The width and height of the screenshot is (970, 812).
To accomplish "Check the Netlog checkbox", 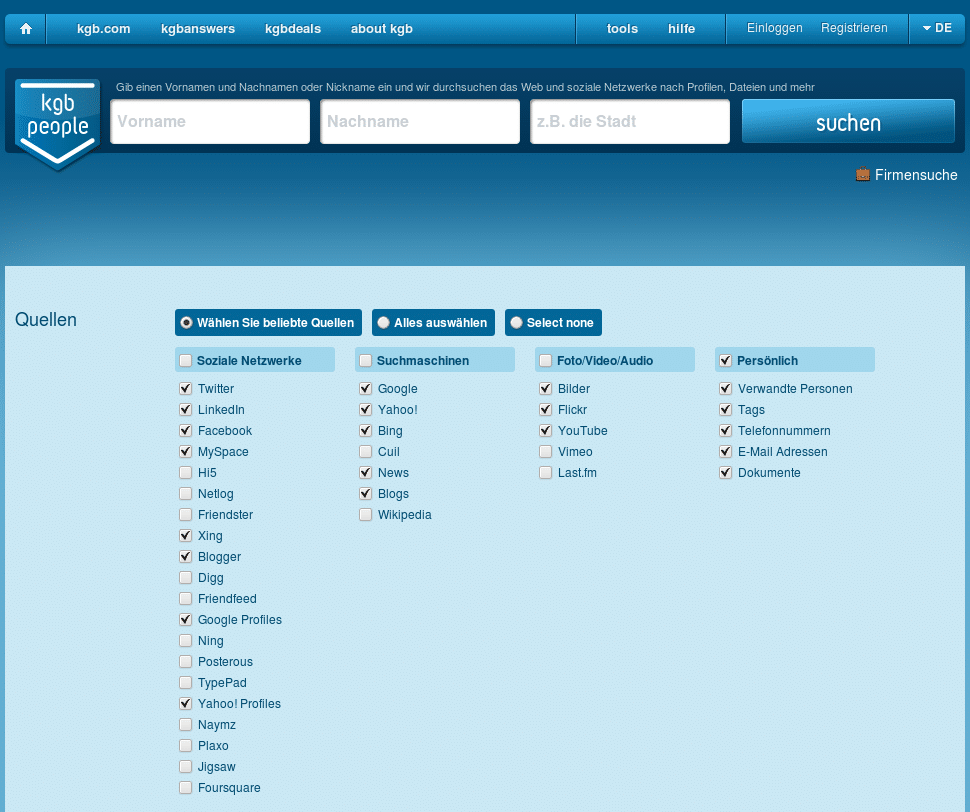I will [x=186, y=494].
